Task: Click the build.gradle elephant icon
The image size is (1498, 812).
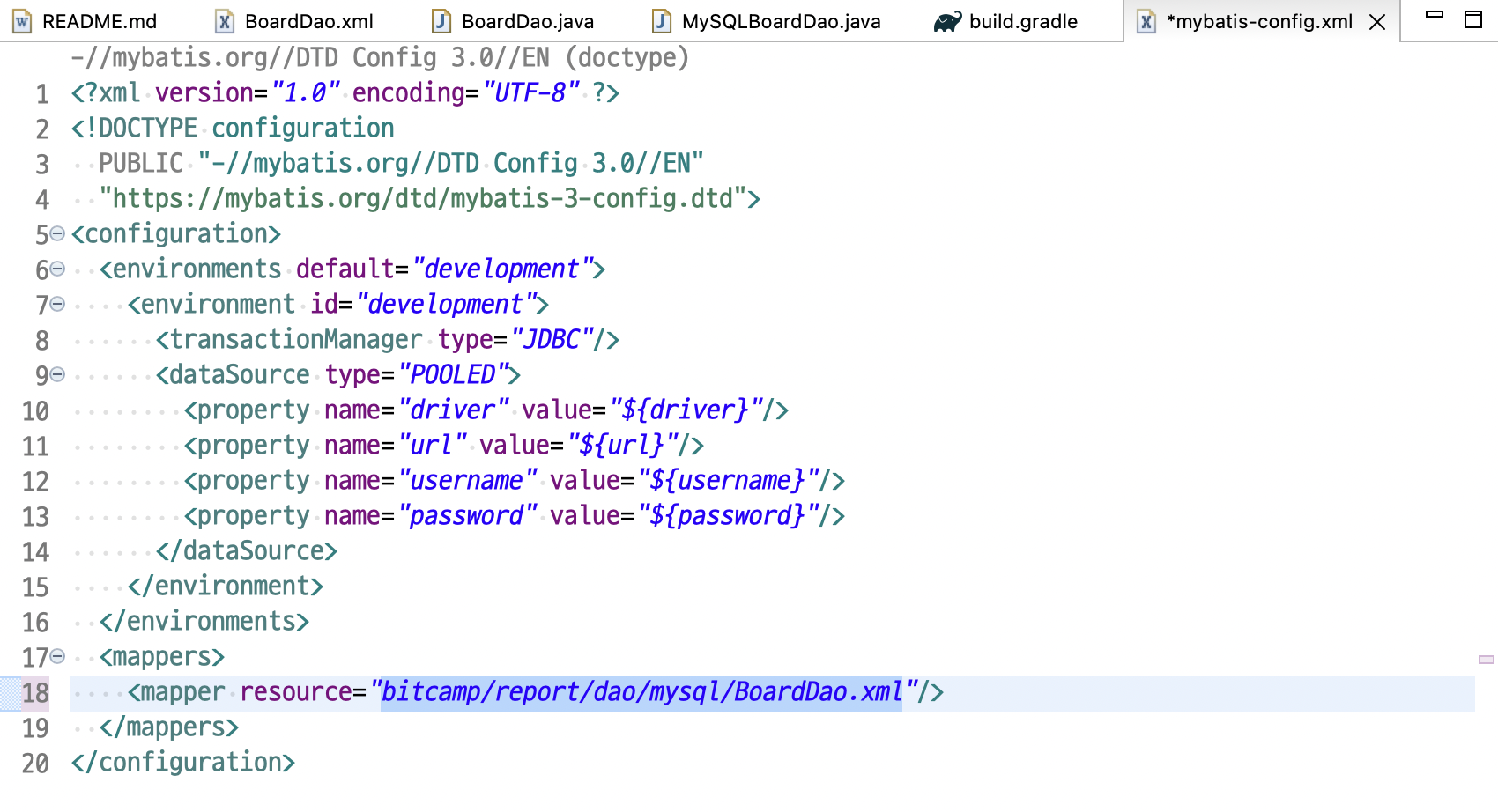Action: pos(947,21)
